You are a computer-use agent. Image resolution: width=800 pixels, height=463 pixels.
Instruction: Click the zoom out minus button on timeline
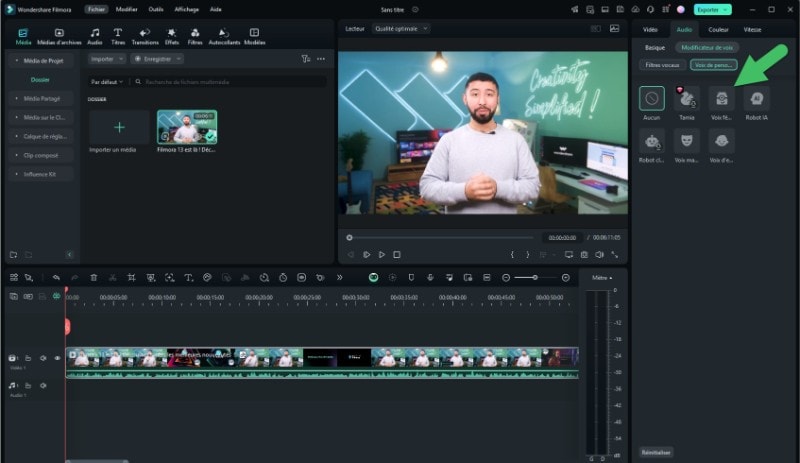[506, 278]
